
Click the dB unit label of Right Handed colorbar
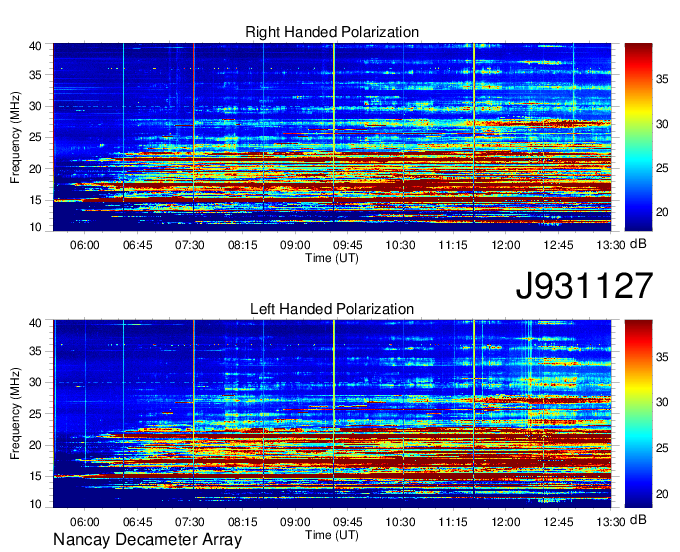638,244
